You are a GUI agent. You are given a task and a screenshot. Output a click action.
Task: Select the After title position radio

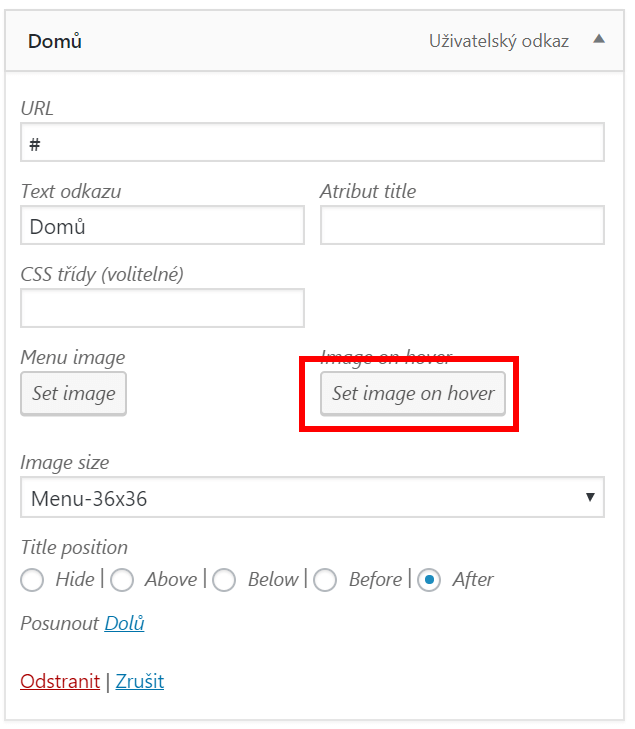point(429,580)
